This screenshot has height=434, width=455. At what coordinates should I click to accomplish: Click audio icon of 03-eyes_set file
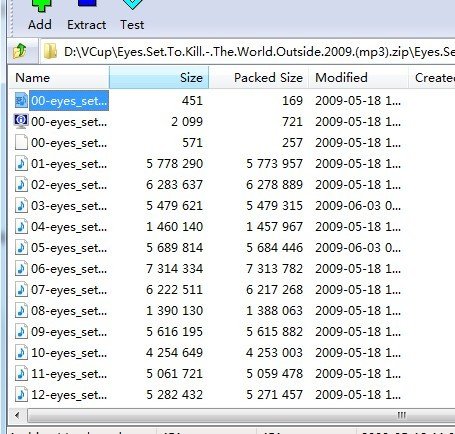(x=21, y=206)
